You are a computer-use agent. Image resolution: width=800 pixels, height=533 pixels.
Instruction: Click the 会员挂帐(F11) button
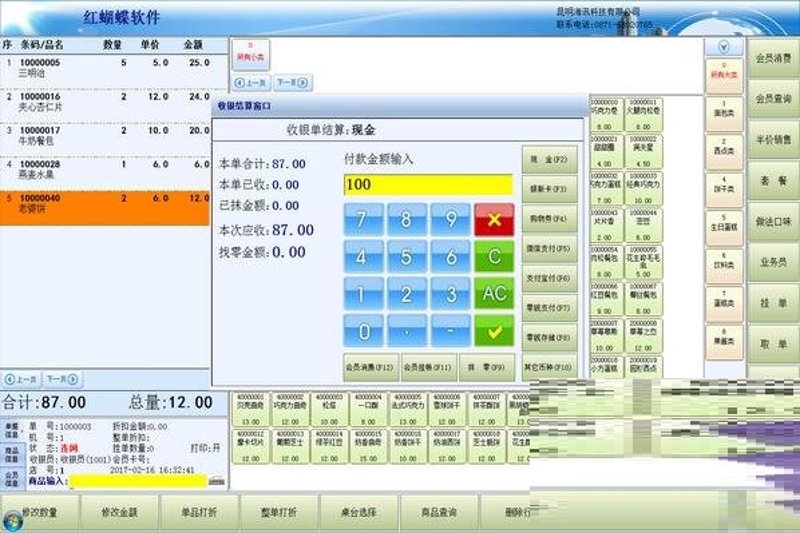tap(428, 367)
